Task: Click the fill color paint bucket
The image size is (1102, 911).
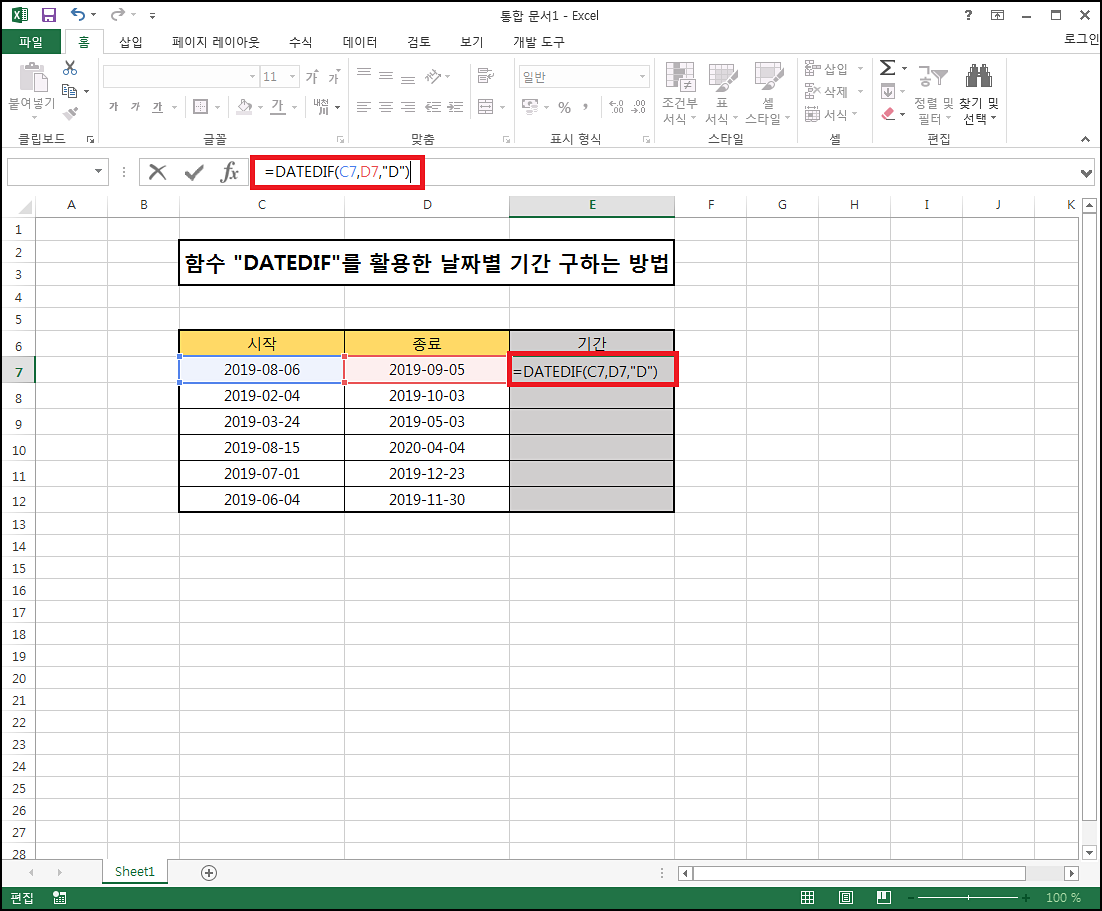Action: [x=245, y=107]
